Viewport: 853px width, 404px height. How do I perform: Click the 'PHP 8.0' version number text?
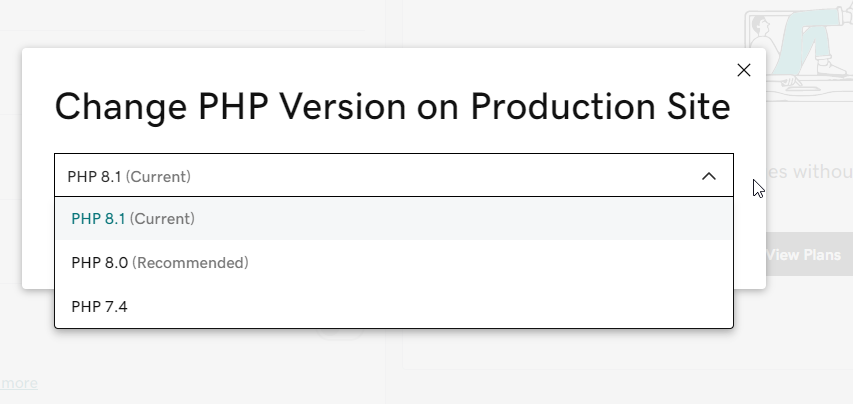coord(100,263)
